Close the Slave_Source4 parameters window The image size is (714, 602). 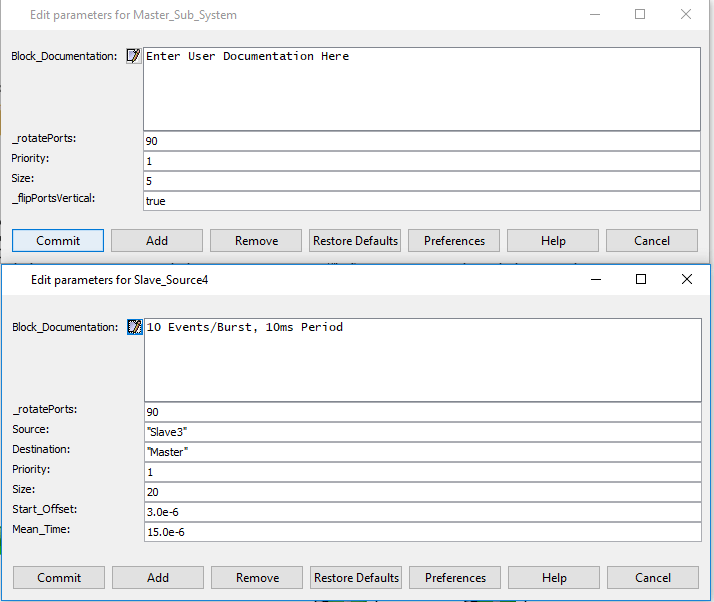tap(686, 280)
